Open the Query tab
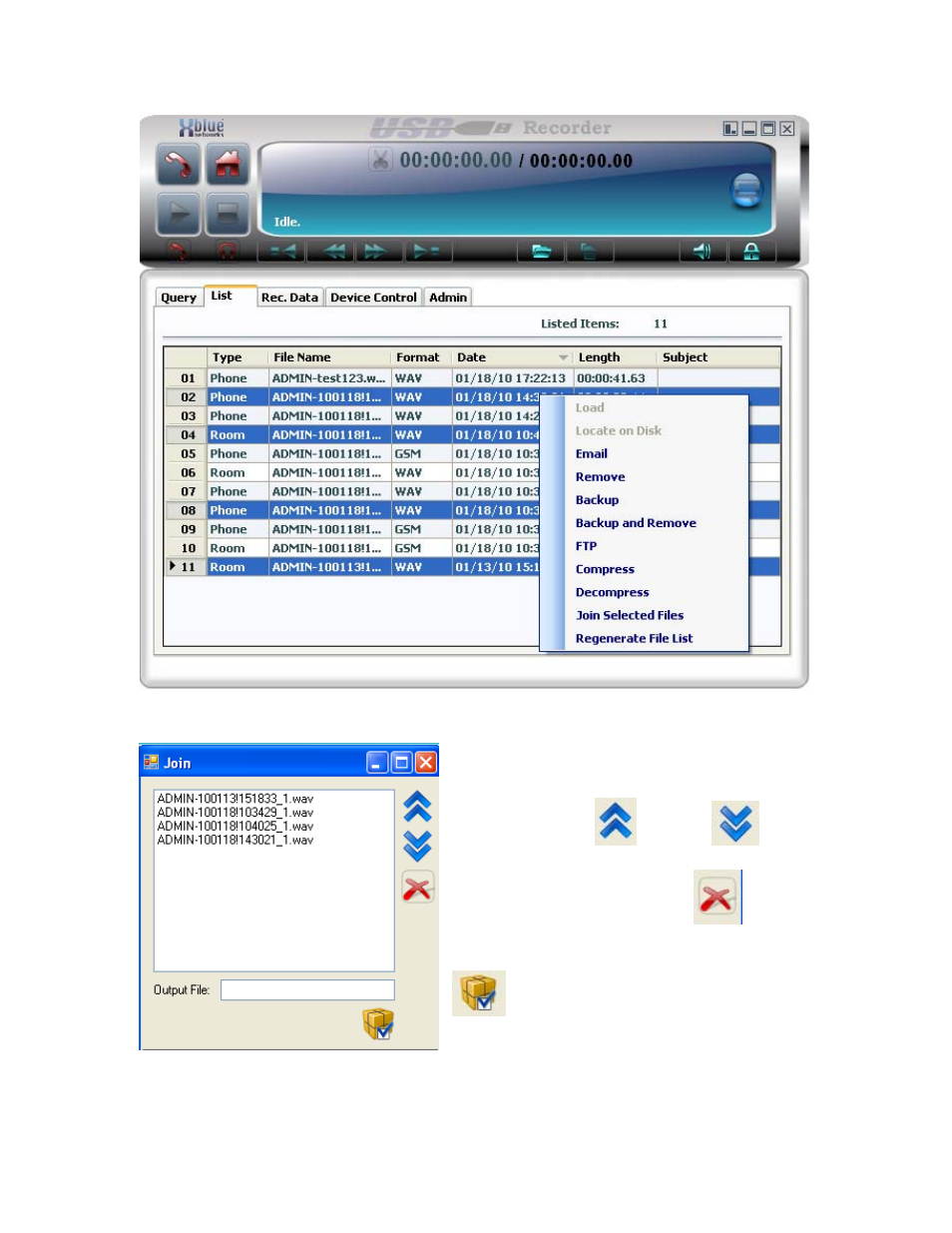Screen dimensions: 952x1233 pyautogui.click(x=179, y=298)
